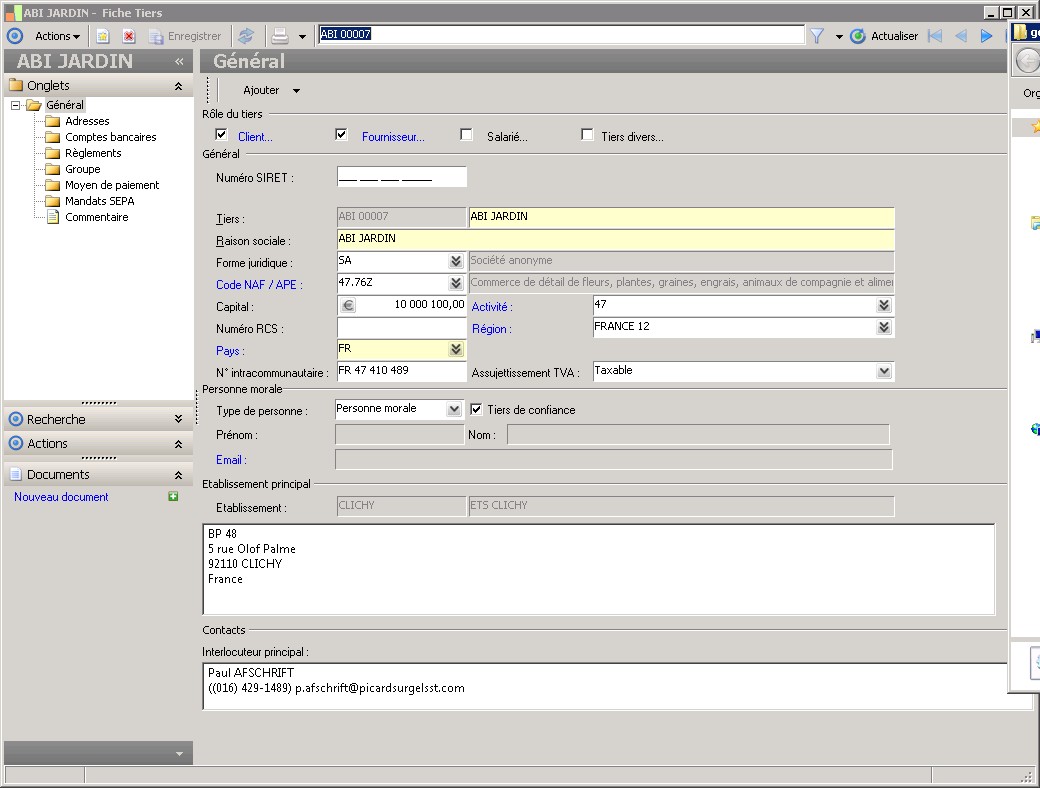Collapse the ABI JARDIN side panel
Screen dimensions: 1040x788
point(179,61)
